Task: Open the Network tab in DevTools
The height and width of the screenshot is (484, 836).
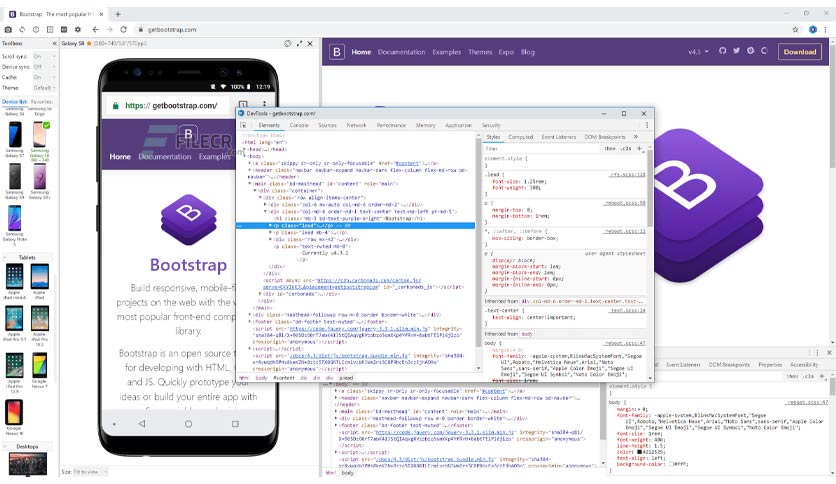Action: tap(356, 125)
